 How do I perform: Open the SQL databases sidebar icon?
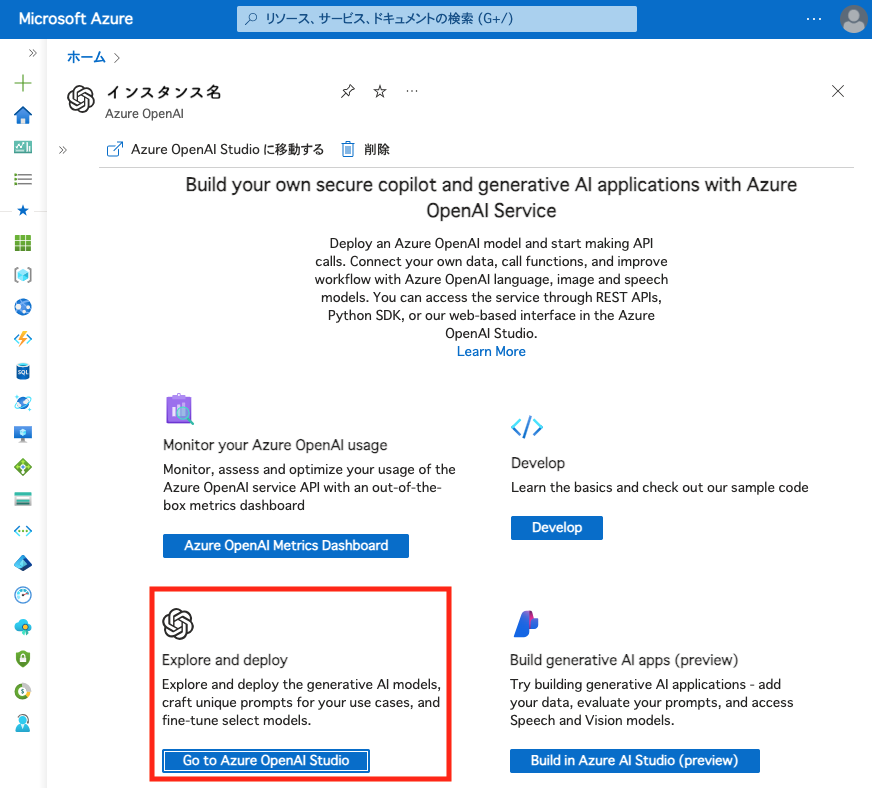[x=23, y=371]
